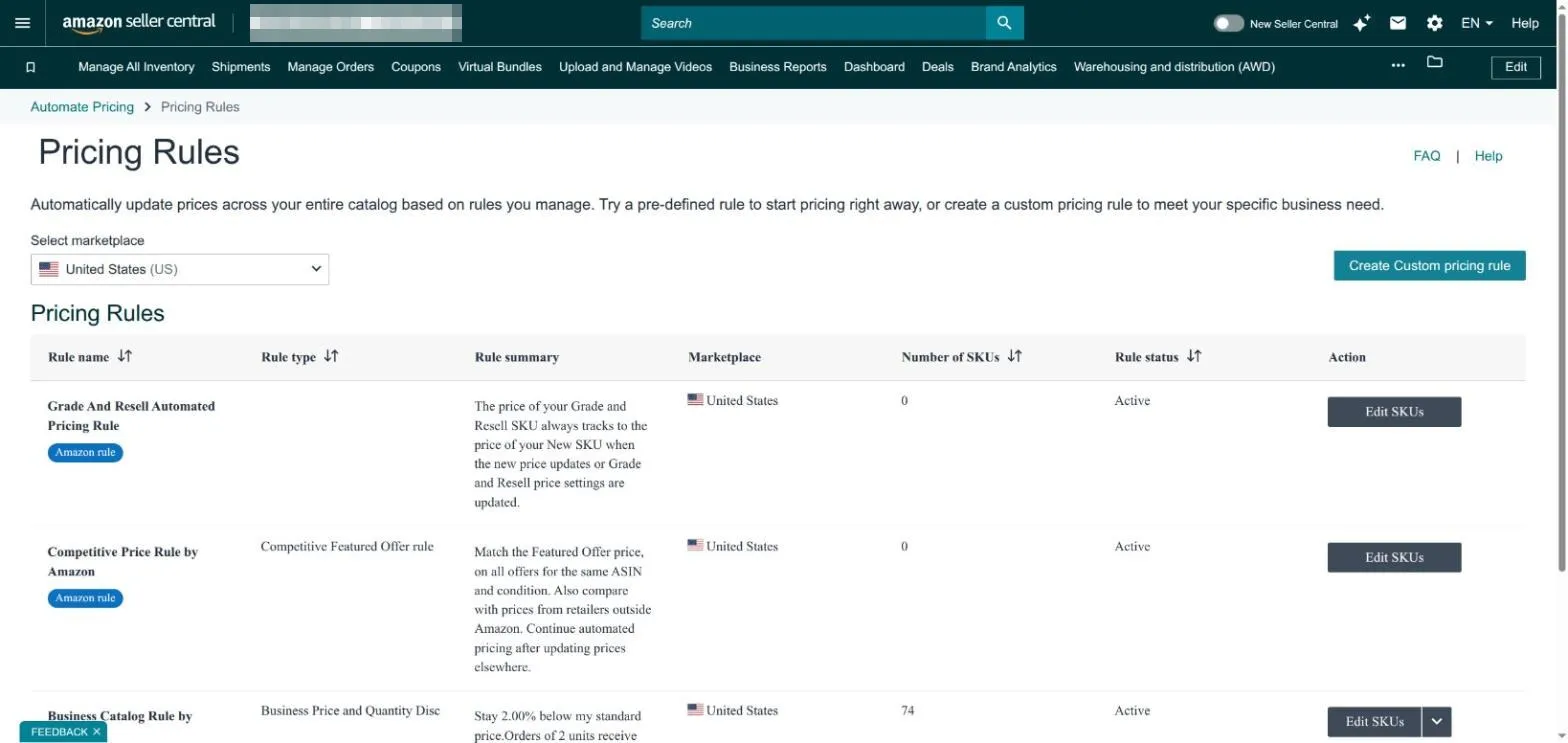
Task: Open the settings gear icon
Action: 1435,23
